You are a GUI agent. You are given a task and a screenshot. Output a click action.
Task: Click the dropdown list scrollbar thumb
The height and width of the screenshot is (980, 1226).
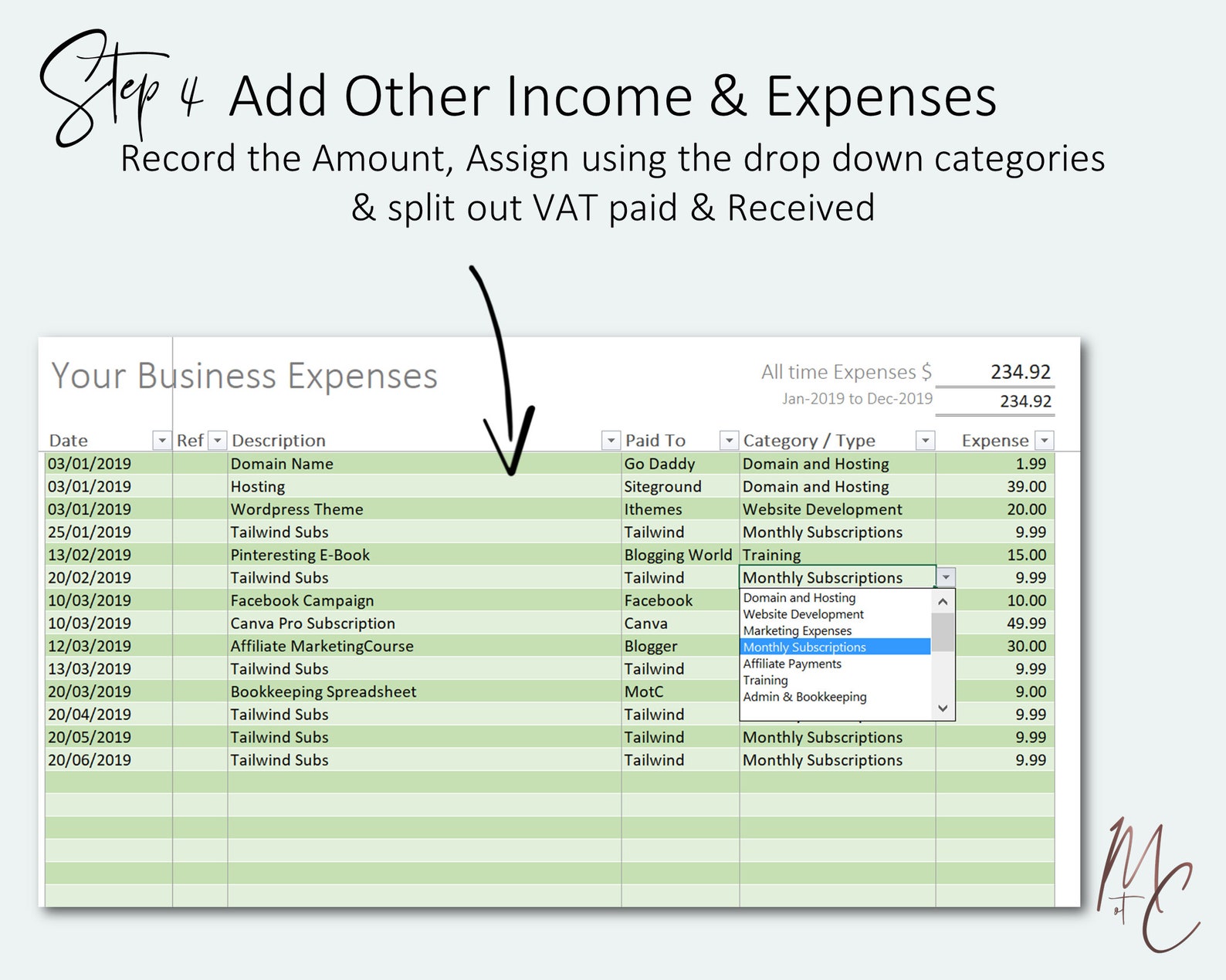pyautogui.click(x=943, y=633)
